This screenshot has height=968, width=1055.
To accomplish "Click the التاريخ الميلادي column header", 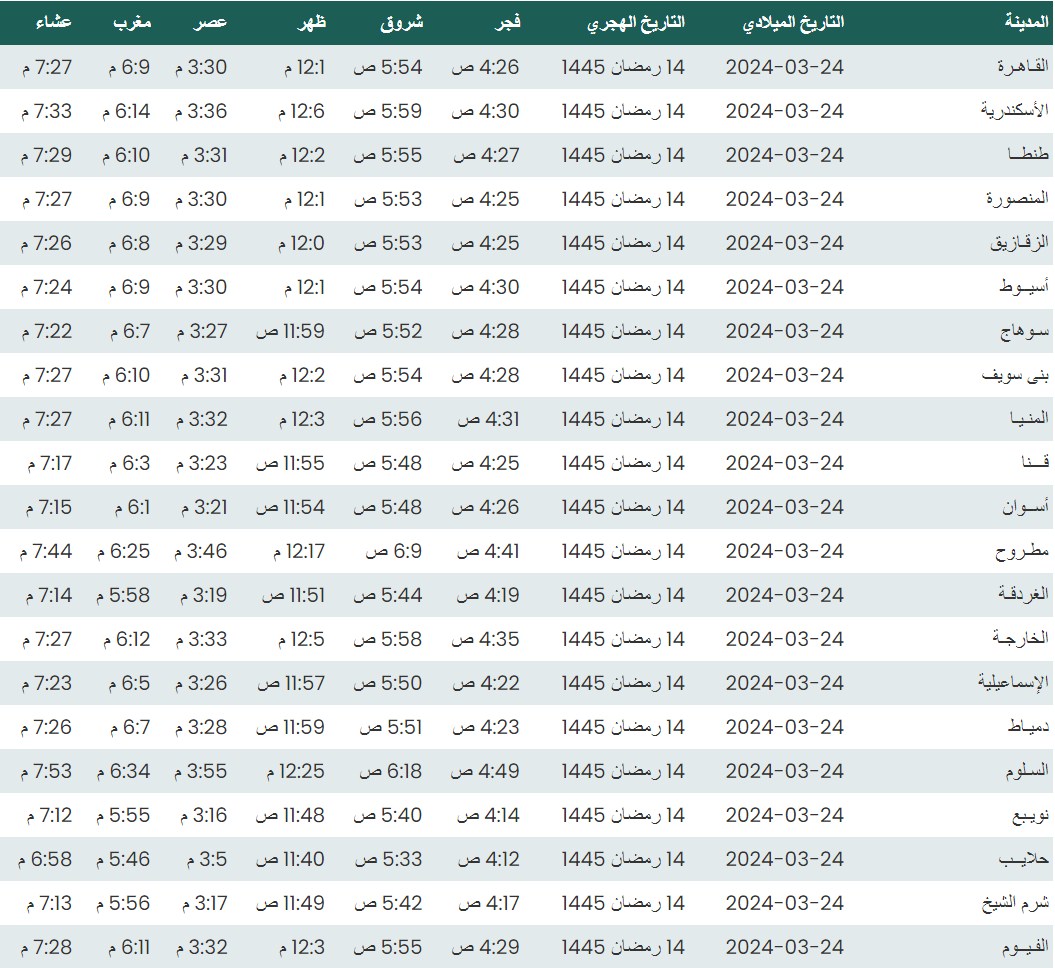I will click(794, 22).
